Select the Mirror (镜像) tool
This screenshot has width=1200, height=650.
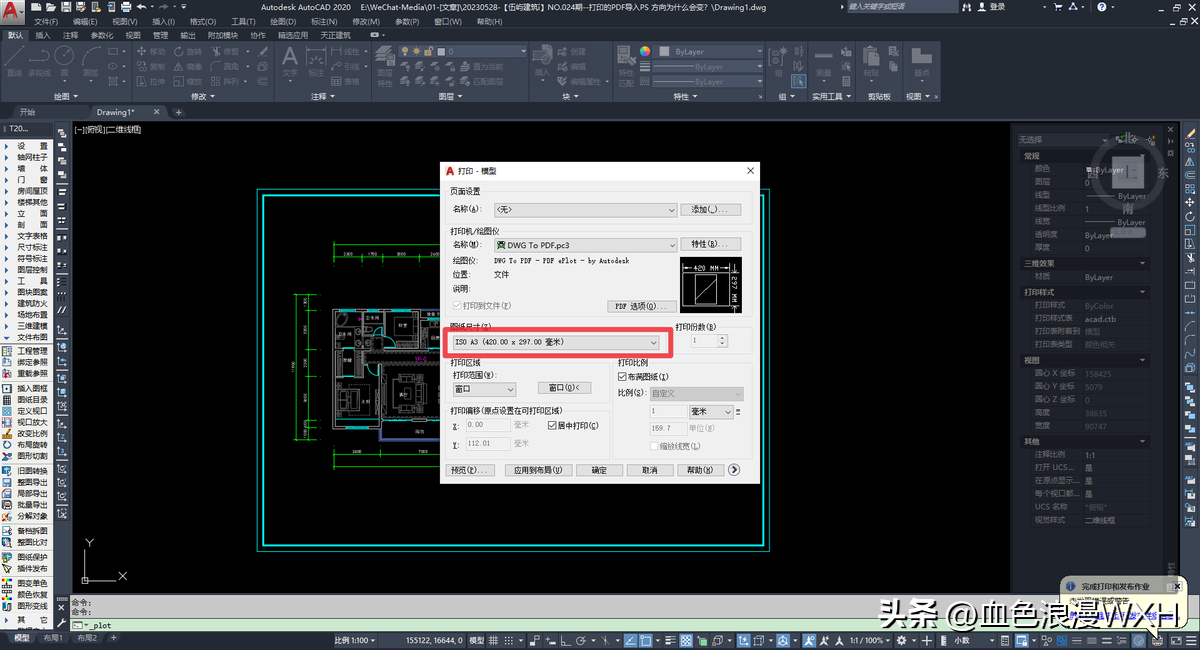click(186, 66)
